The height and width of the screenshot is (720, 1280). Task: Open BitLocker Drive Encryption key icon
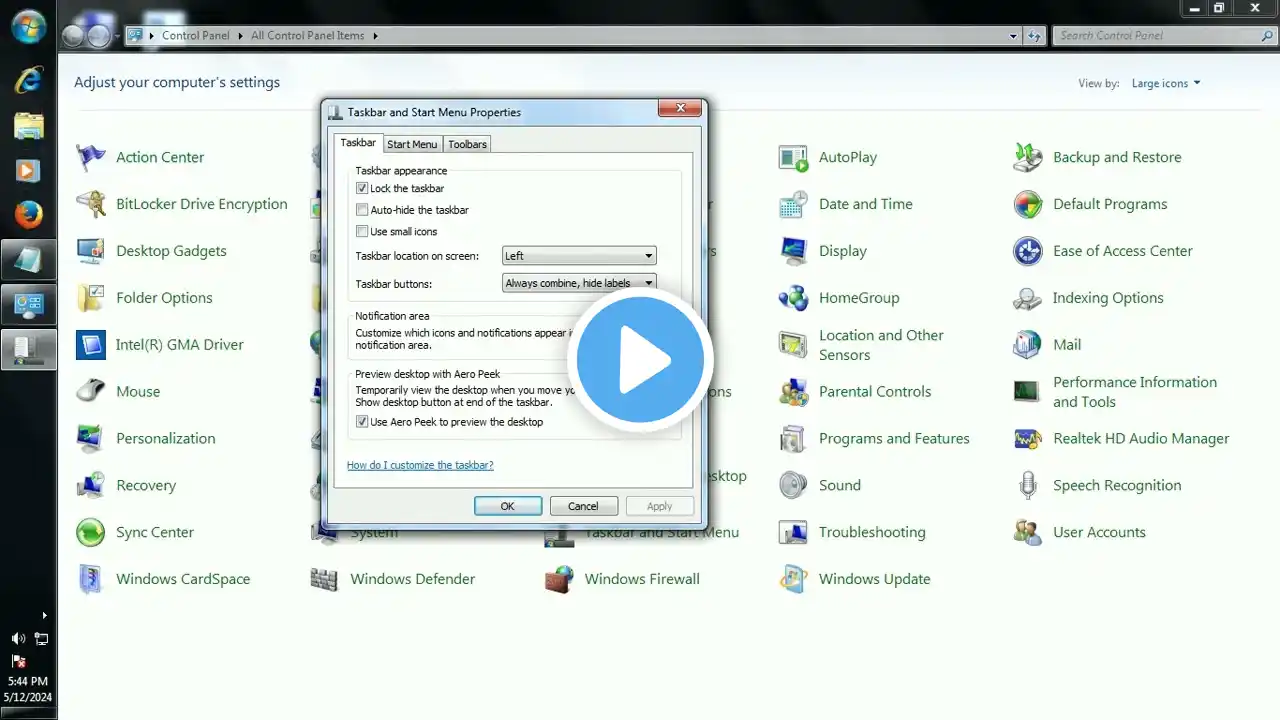pyautogui.click(x=91, y=204)
